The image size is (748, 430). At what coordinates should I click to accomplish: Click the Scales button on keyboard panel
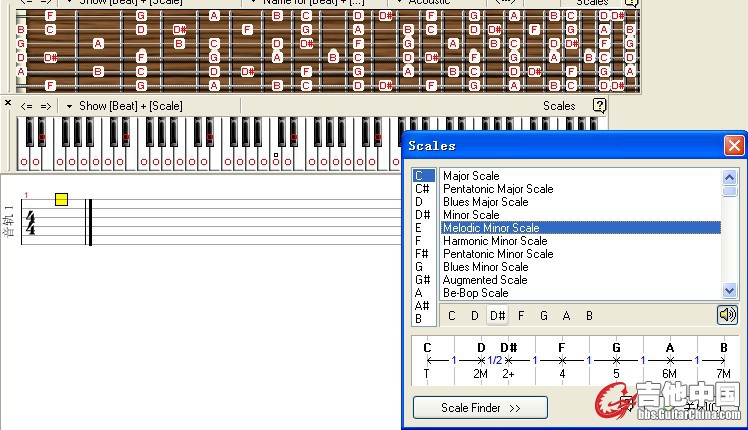(x=559, y=106)
